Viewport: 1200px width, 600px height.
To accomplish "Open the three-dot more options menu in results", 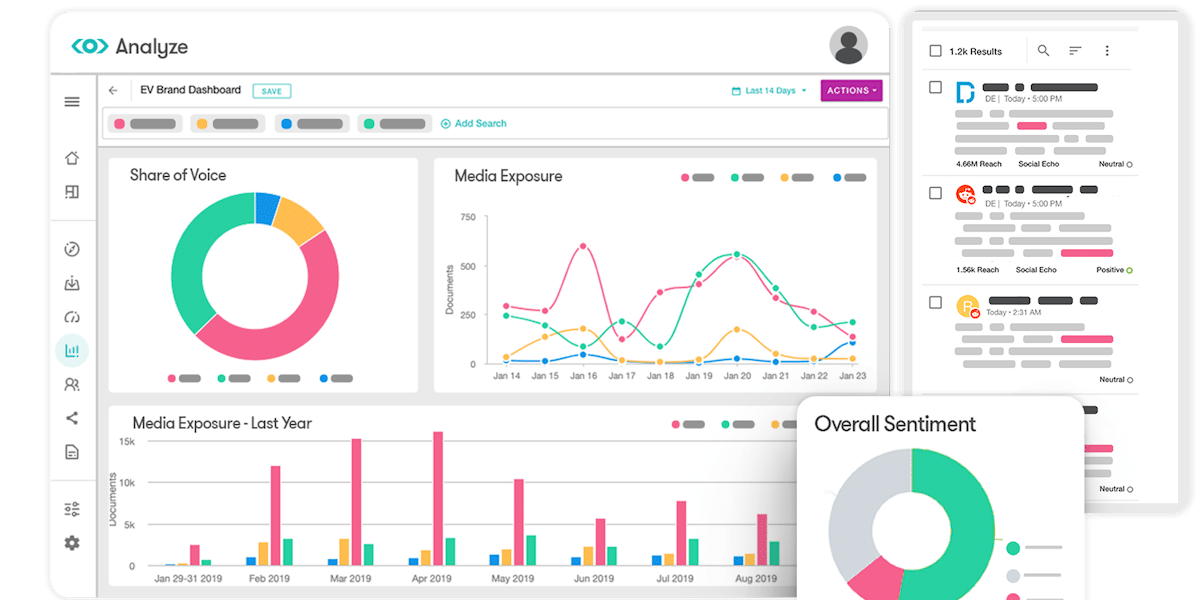I will tap(1107, 51).
